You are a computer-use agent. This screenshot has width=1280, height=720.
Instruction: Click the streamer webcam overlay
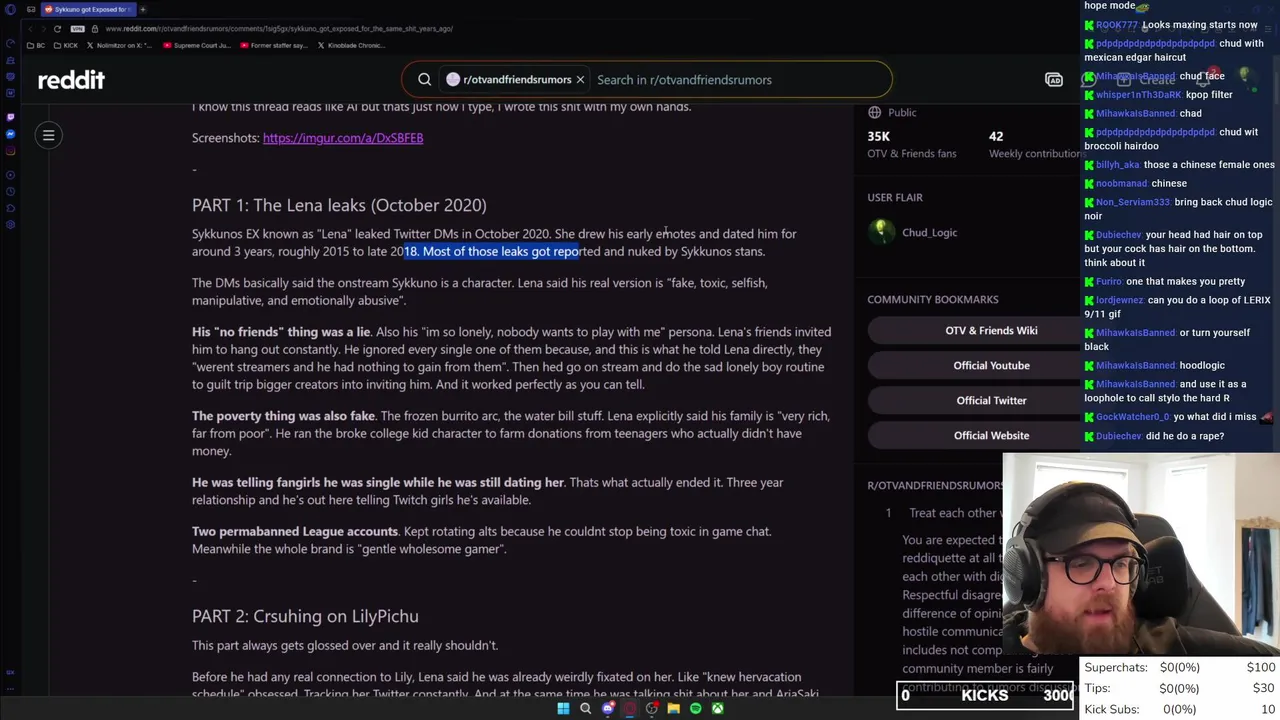pyautogui.click(x=1141, y=553)
